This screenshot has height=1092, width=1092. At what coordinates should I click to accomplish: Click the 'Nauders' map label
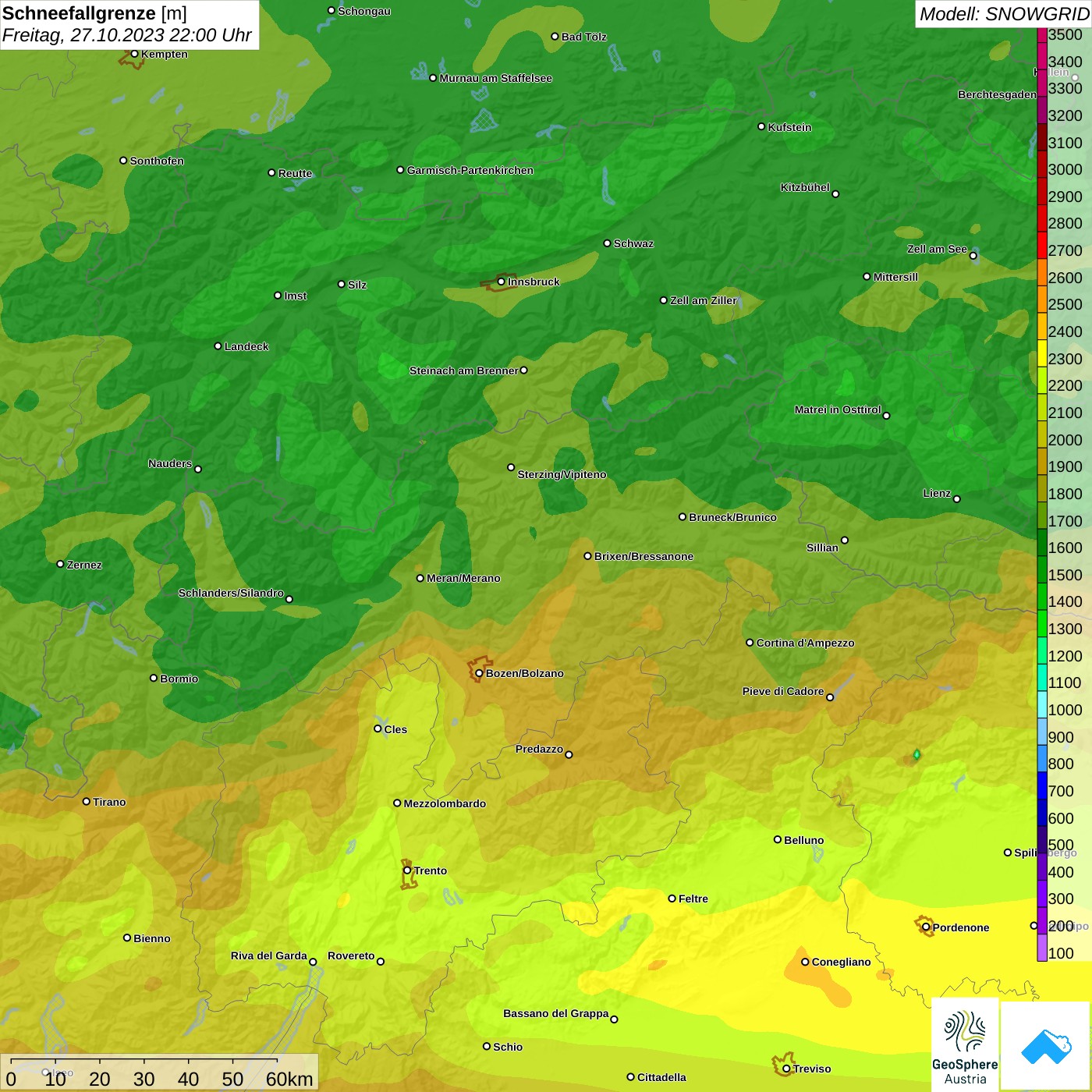tap(170, 463)
